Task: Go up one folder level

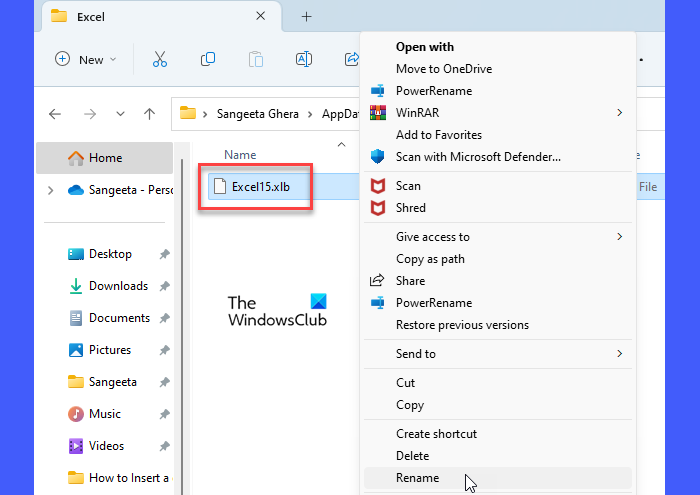Action: [150, 114]
